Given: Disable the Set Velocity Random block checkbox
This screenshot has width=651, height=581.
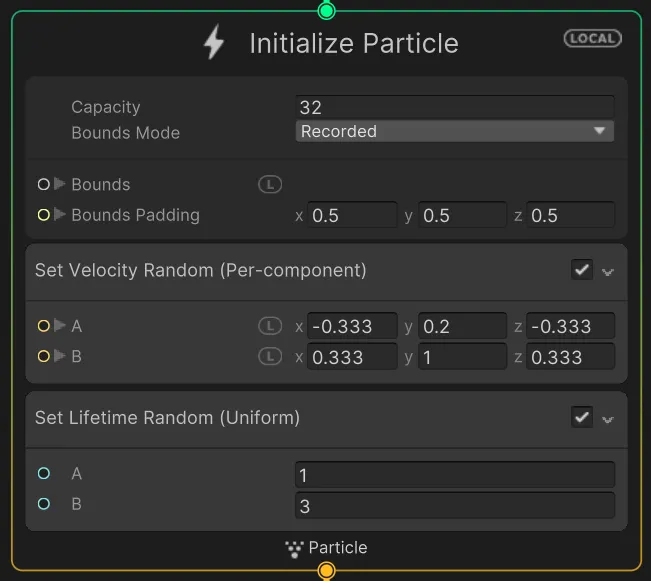Looking at the screenshot, I should coord(581,270).
